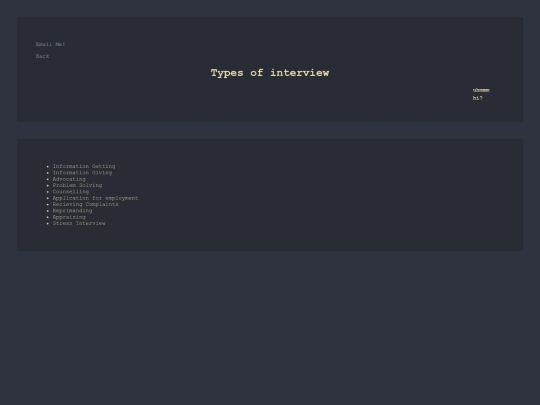Image resolution: width=540 pixels, height=405 pixels.
Task: Select the Types of interview heading
Action: click(x=270, y=73)
